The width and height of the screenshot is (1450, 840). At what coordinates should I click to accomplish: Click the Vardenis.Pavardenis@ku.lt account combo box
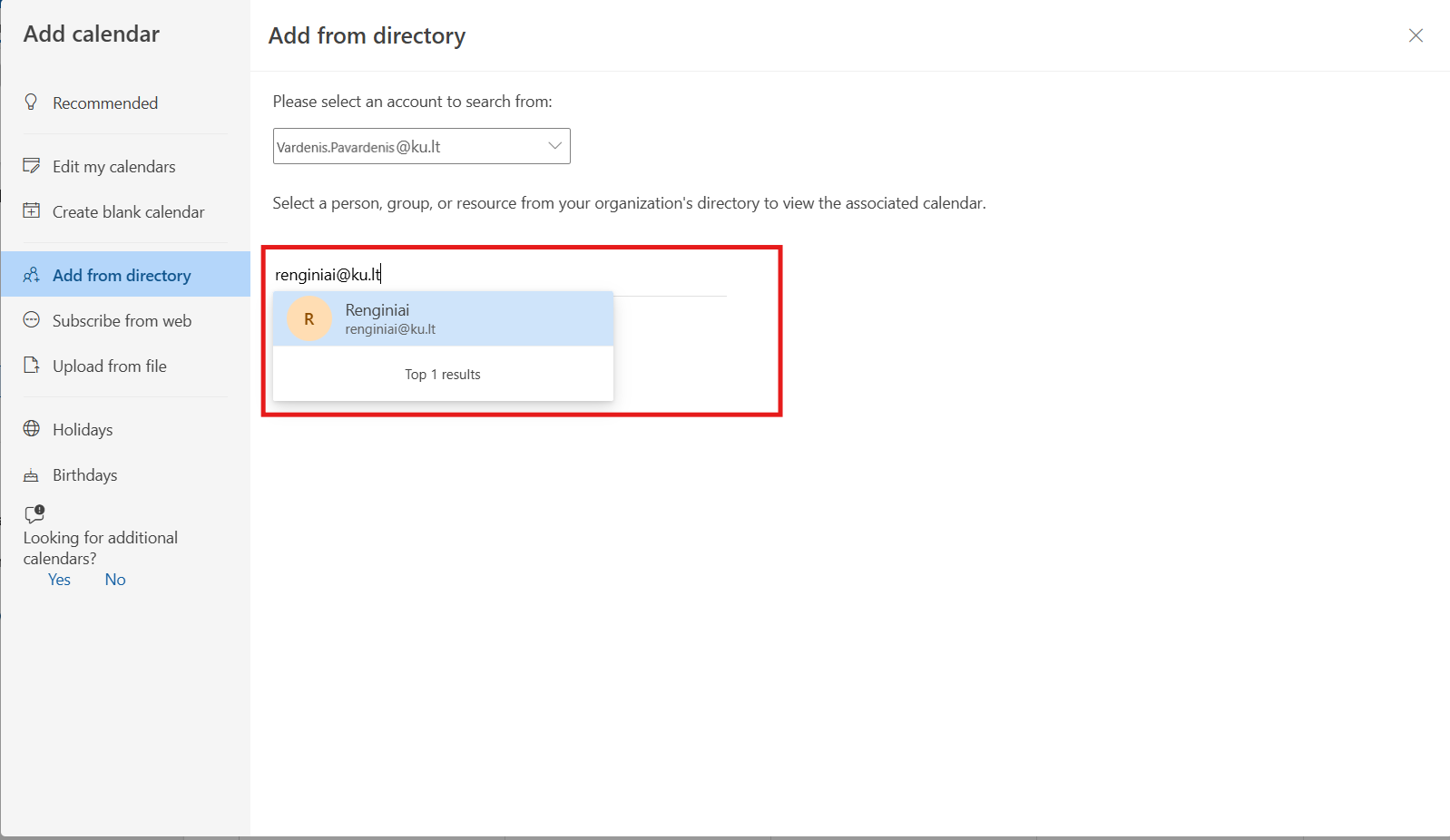click(421, 146)
